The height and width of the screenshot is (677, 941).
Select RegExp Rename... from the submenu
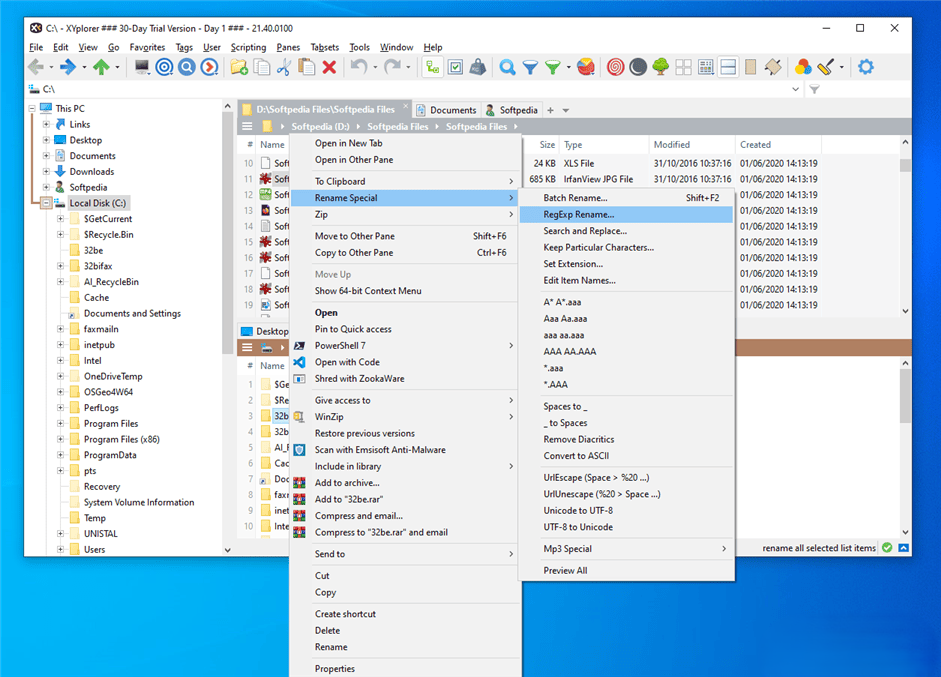pos(626,215)
